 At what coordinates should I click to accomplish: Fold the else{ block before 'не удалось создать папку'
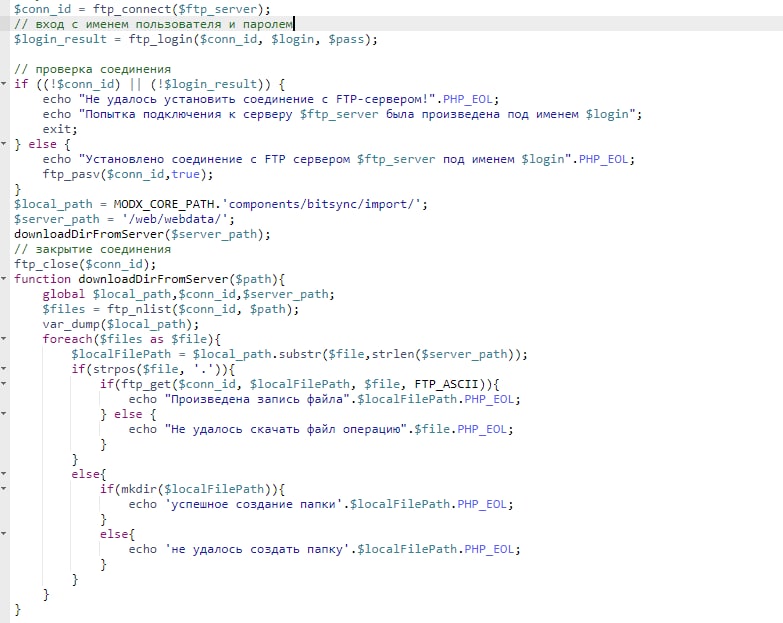coord(3,533)
